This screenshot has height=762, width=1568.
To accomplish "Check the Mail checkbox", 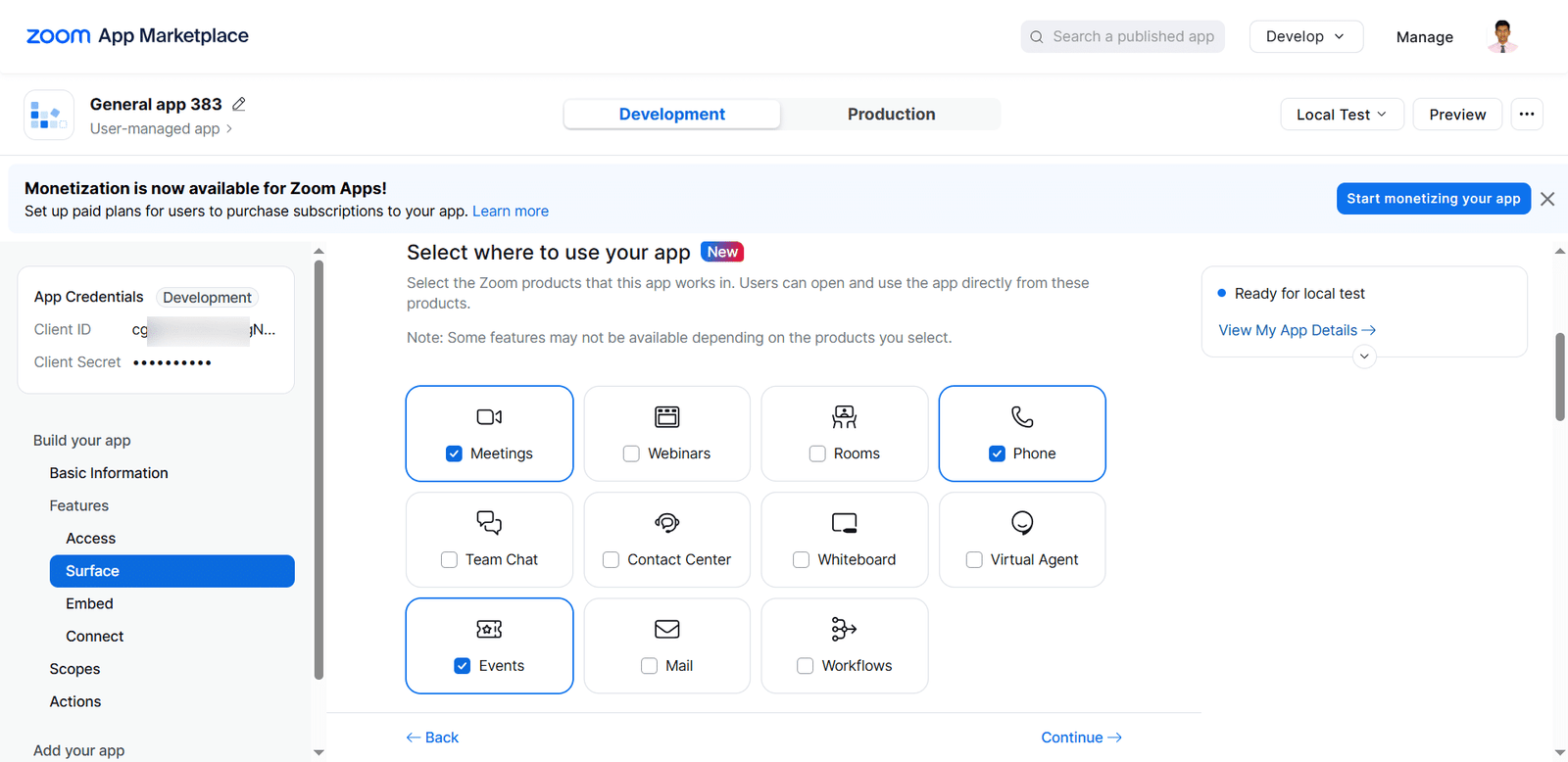I will click(x=649, y=666).
